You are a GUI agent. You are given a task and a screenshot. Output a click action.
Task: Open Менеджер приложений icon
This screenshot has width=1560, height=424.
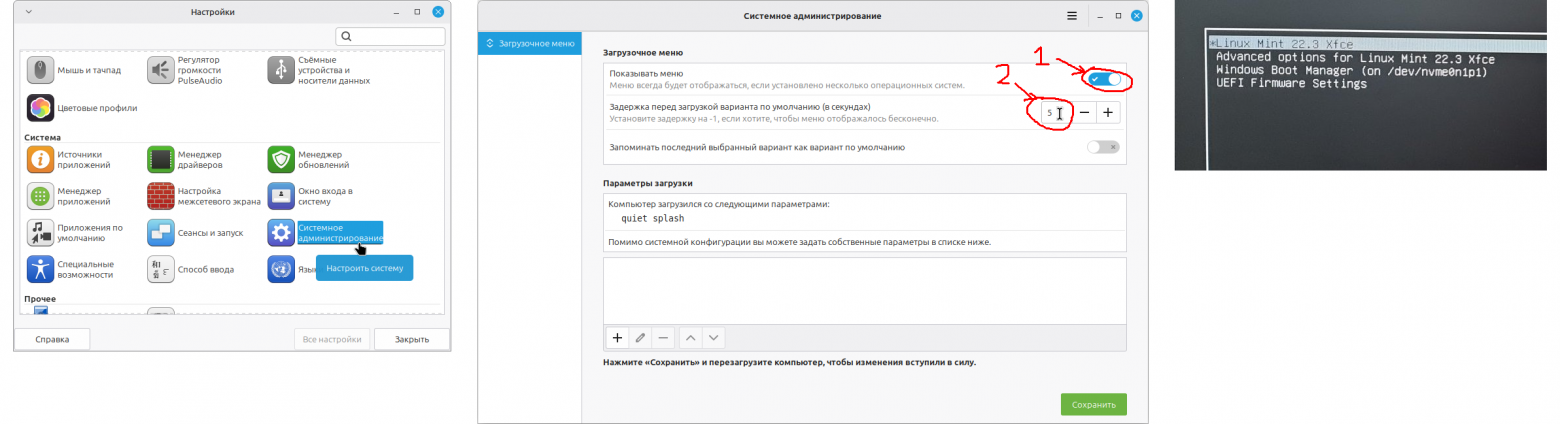tap(40, 195)
